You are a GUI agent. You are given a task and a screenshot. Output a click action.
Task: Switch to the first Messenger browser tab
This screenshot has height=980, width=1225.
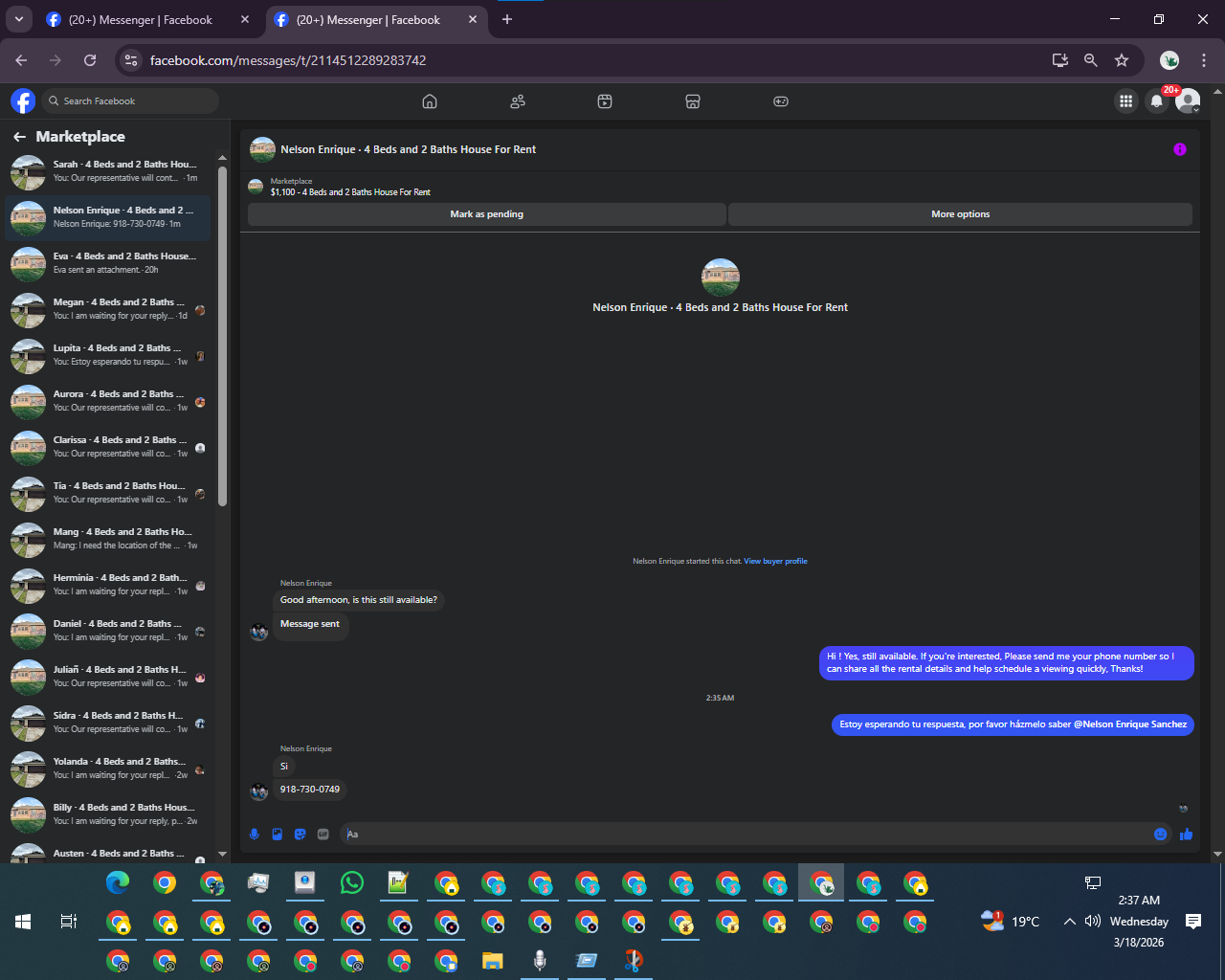pos(149,19)
